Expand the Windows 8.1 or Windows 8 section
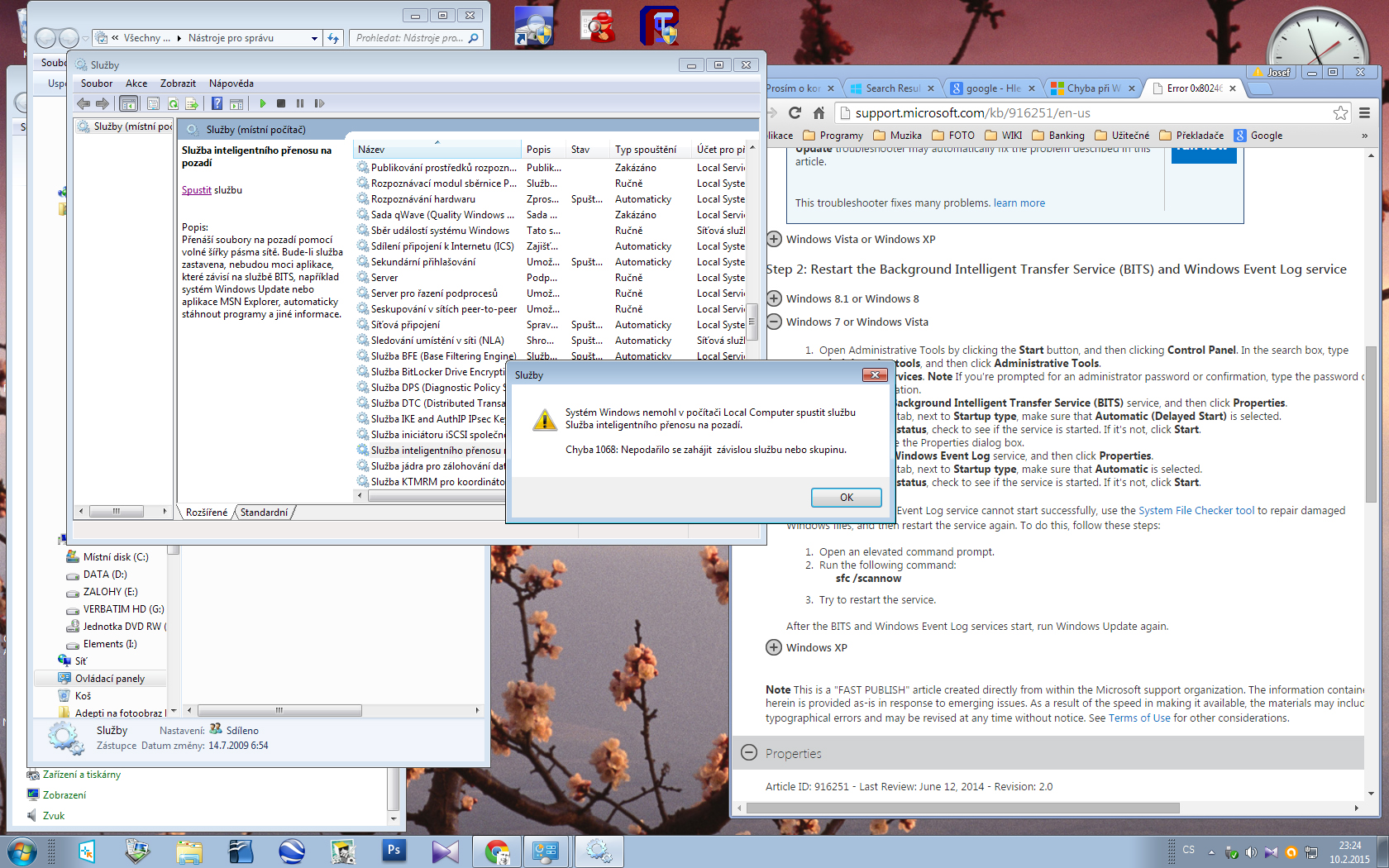Viewport: 1389px width, 868px height. 774,298
